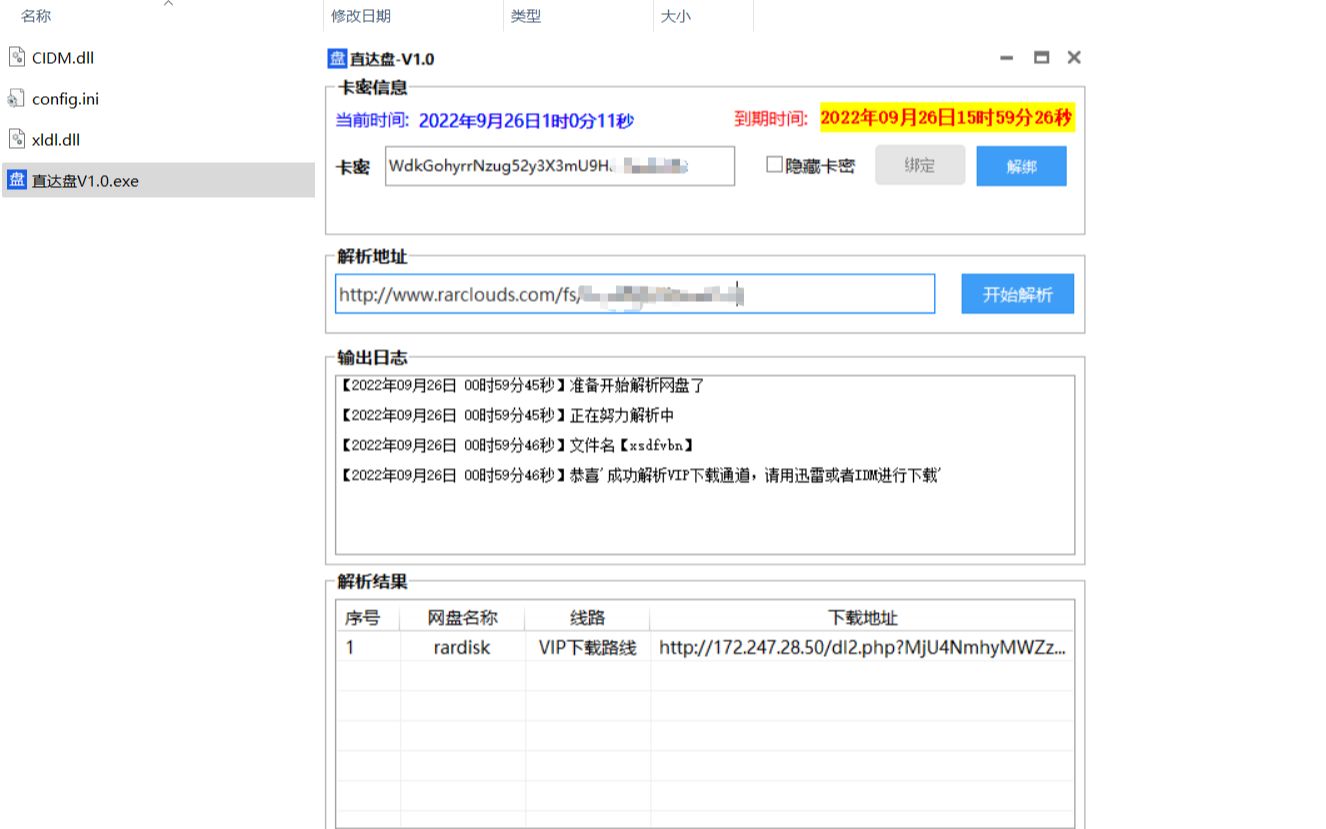This screenshot has height=829, width=1326.
Task: Click the 绑定 button
Action: pos(920,166)
